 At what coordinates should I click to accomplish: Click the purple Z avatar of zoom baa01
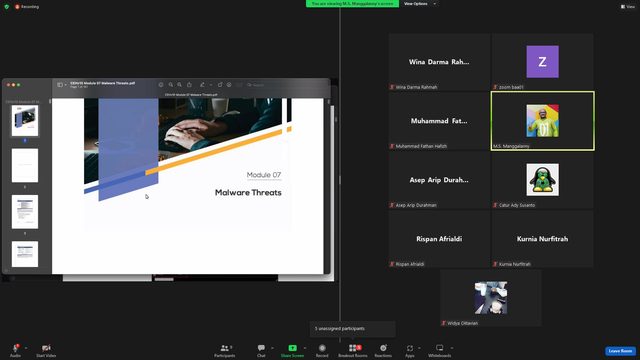click(542, 62)
